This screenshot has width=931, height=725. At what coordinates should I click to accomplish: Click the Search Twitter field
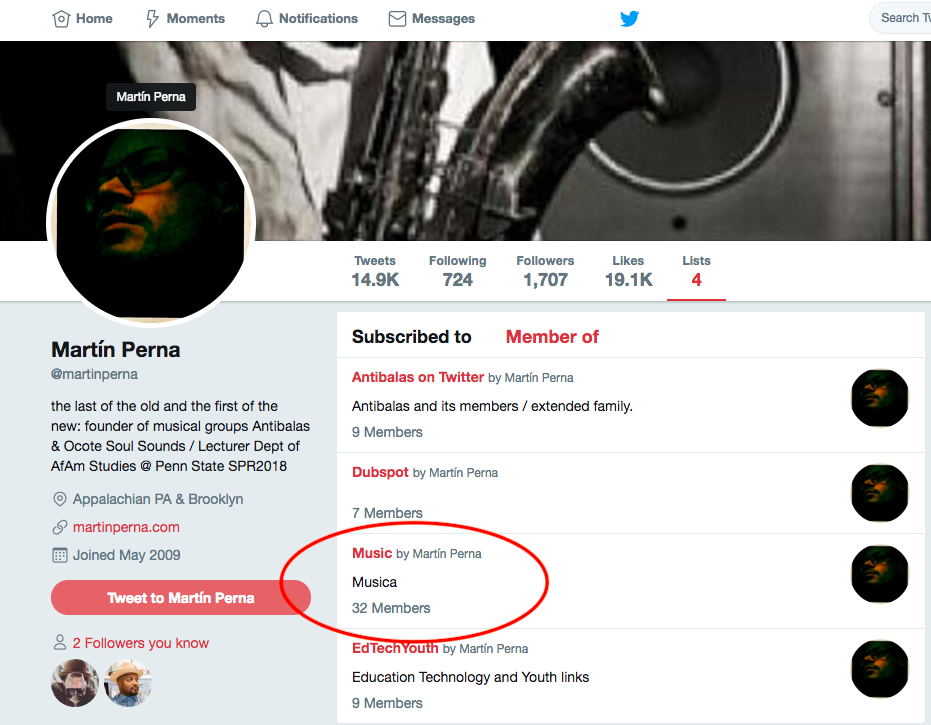pyautogui.click(x=902, y=18)
